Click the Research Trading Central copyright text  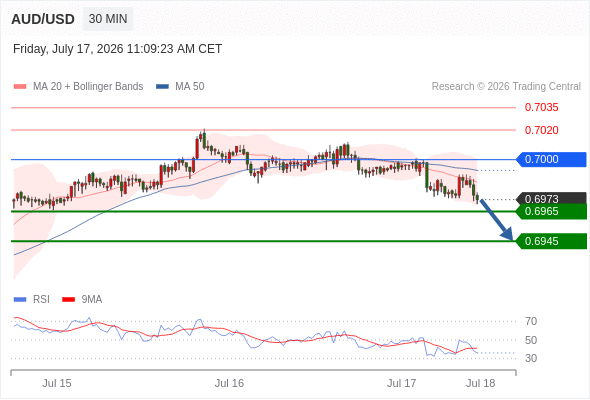click(506, 87)
